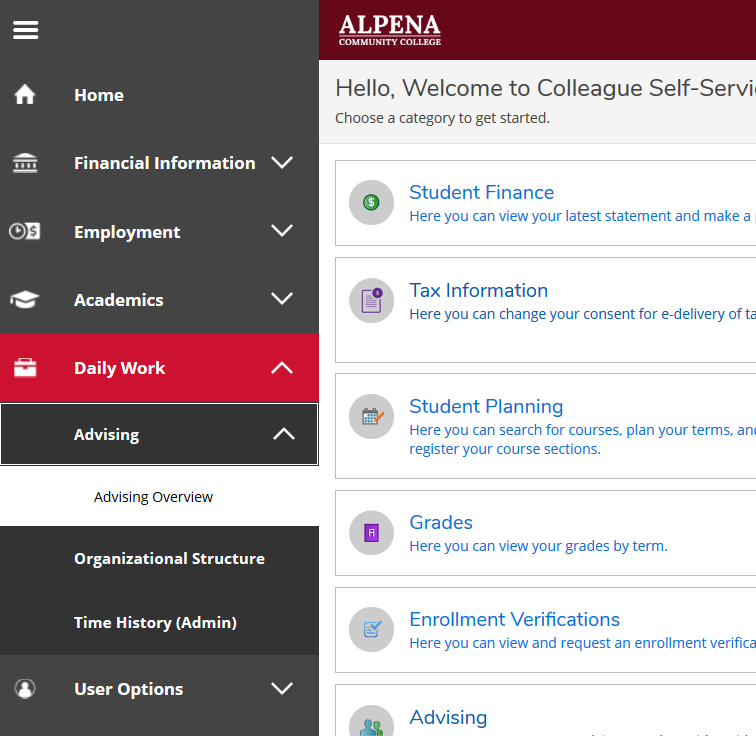
Task: Open the Enrollment Verifications link
Action: point(514,619)
